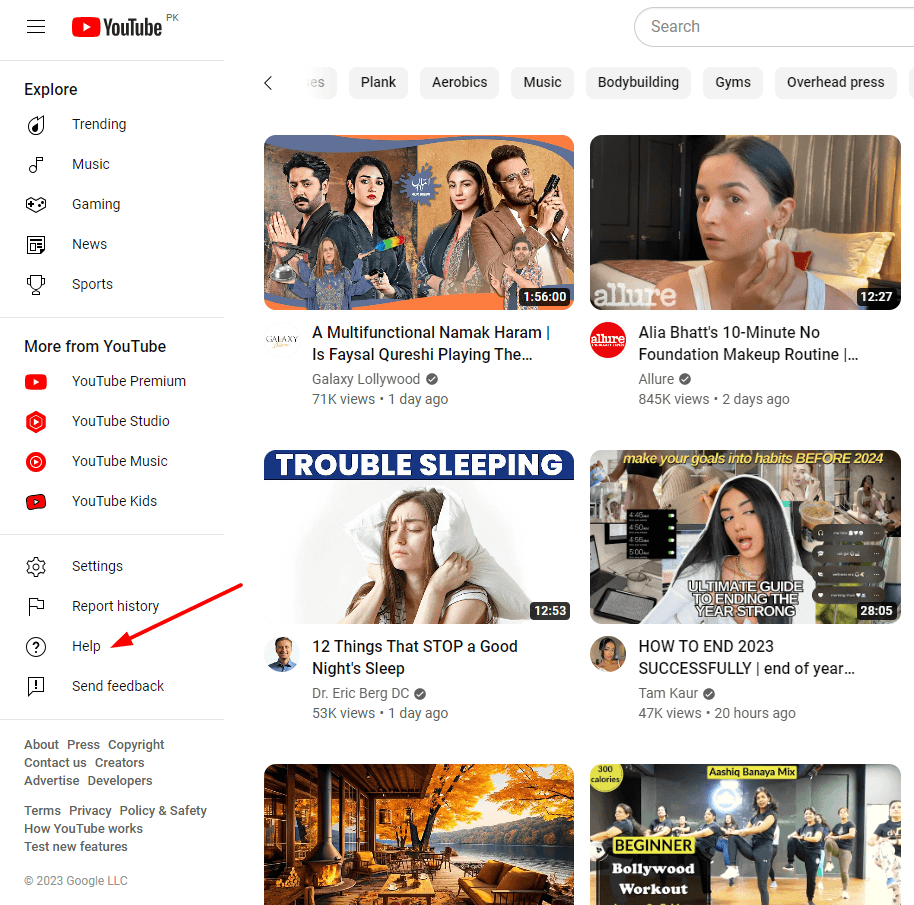Click the YouTube Premium icon
914x905 pixels.
[36, 382]
